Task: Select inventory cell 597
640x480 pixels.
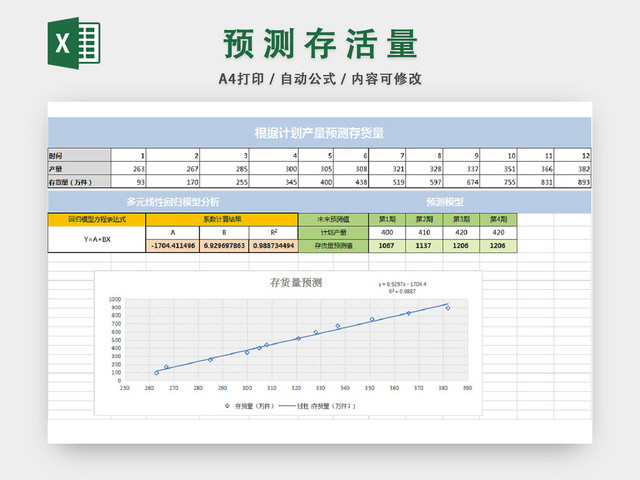Action: [x=424, y=182]
